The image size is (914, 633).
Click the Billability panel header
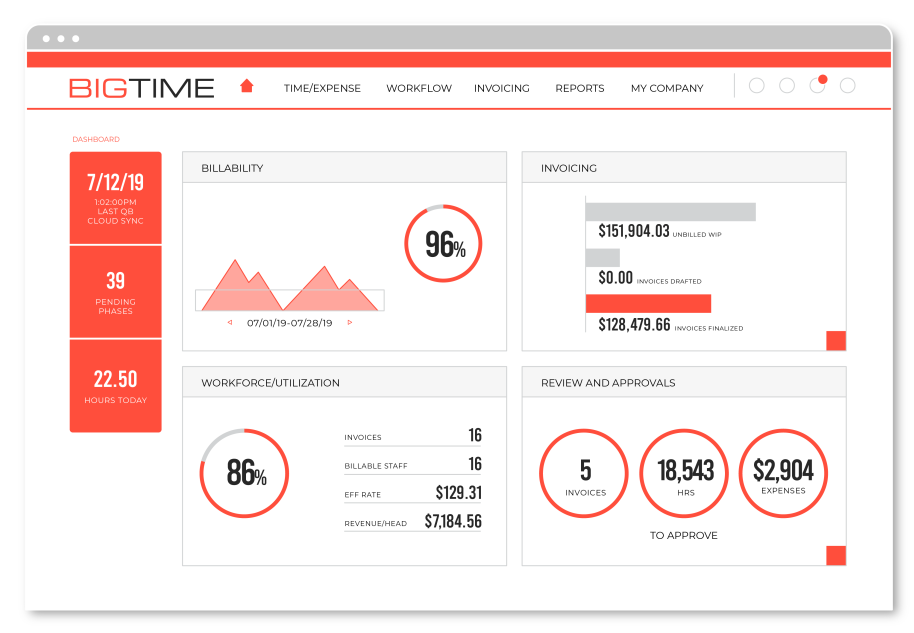(344, 168)
